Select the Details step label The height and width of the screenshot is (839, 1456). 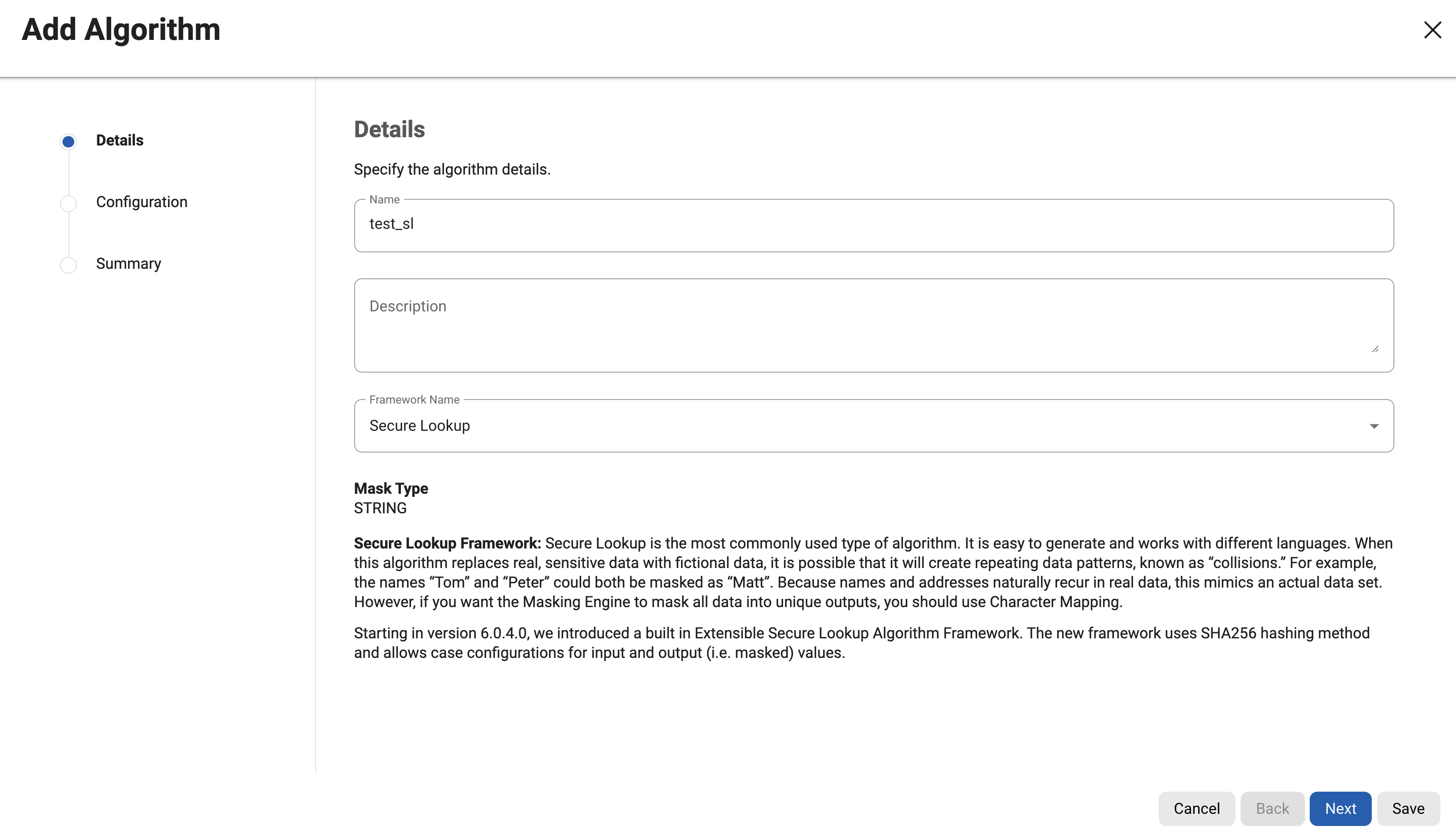[120, 141]
